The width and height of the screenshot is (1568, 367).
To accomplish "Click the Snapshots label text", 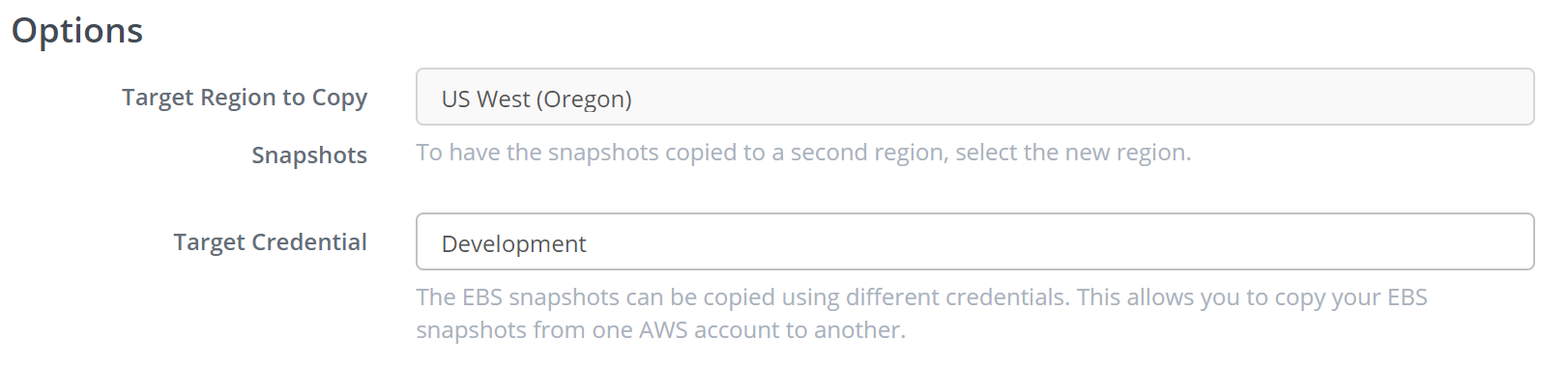I will coord(309,155).
